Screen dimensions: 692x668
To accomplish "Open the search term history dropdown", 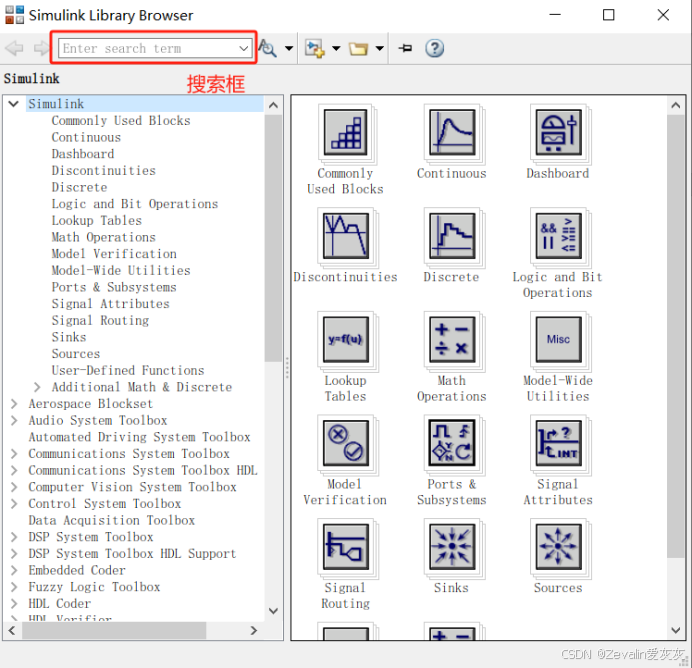I will pos(244,48).
